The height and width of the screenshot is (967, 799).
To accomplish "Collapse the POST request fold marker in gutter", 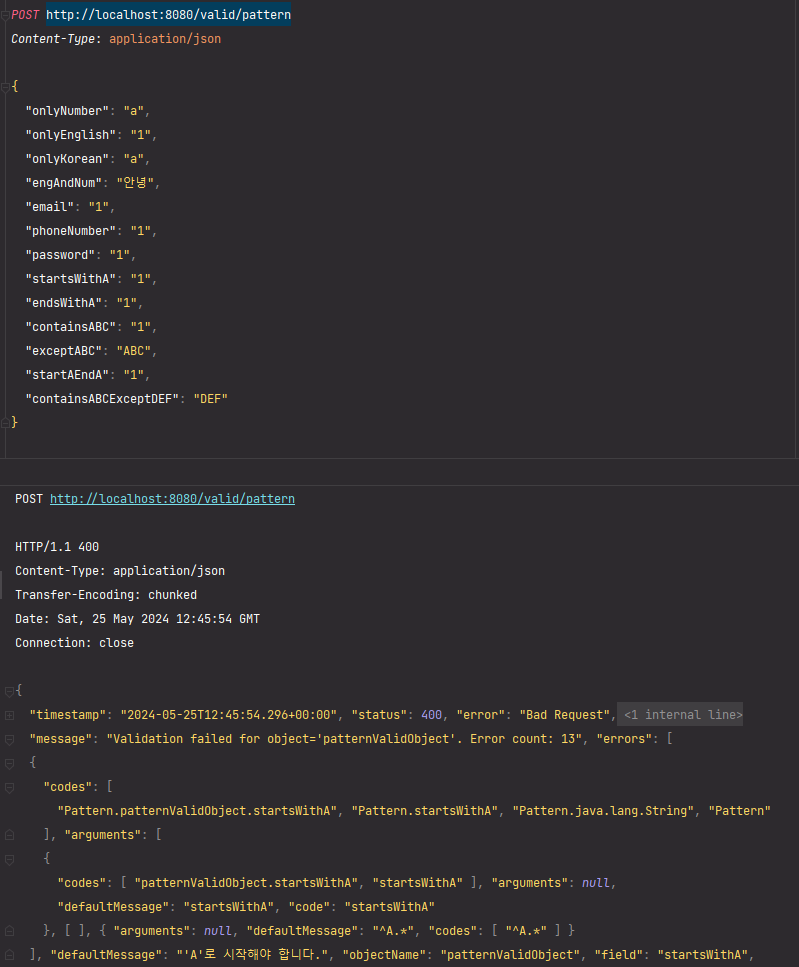I will pyautogui.click(x=6, y=15).
